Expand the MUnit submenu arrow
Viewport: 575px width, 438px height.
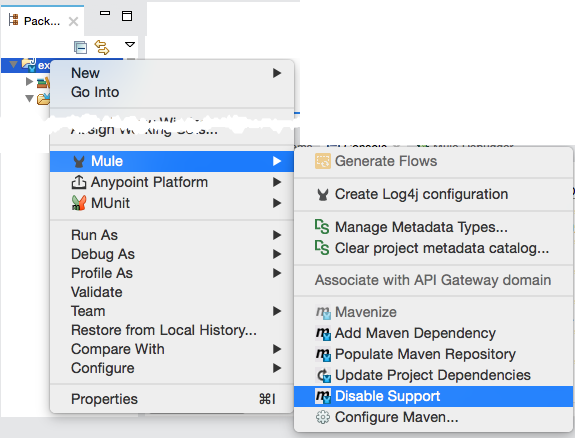(277, 203)
